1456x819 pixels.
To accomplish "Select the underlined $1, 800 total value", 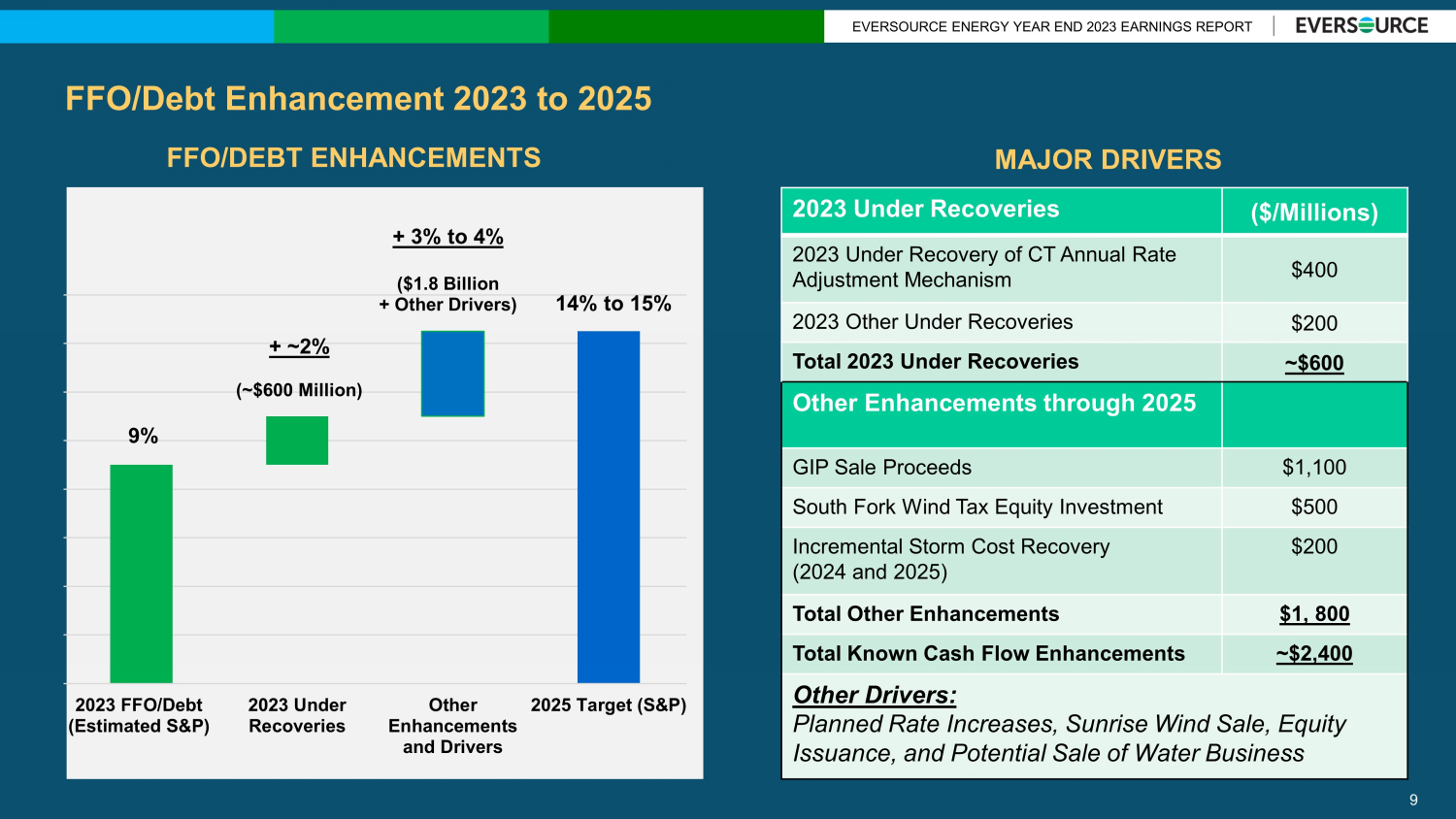I will (1314, 614).
